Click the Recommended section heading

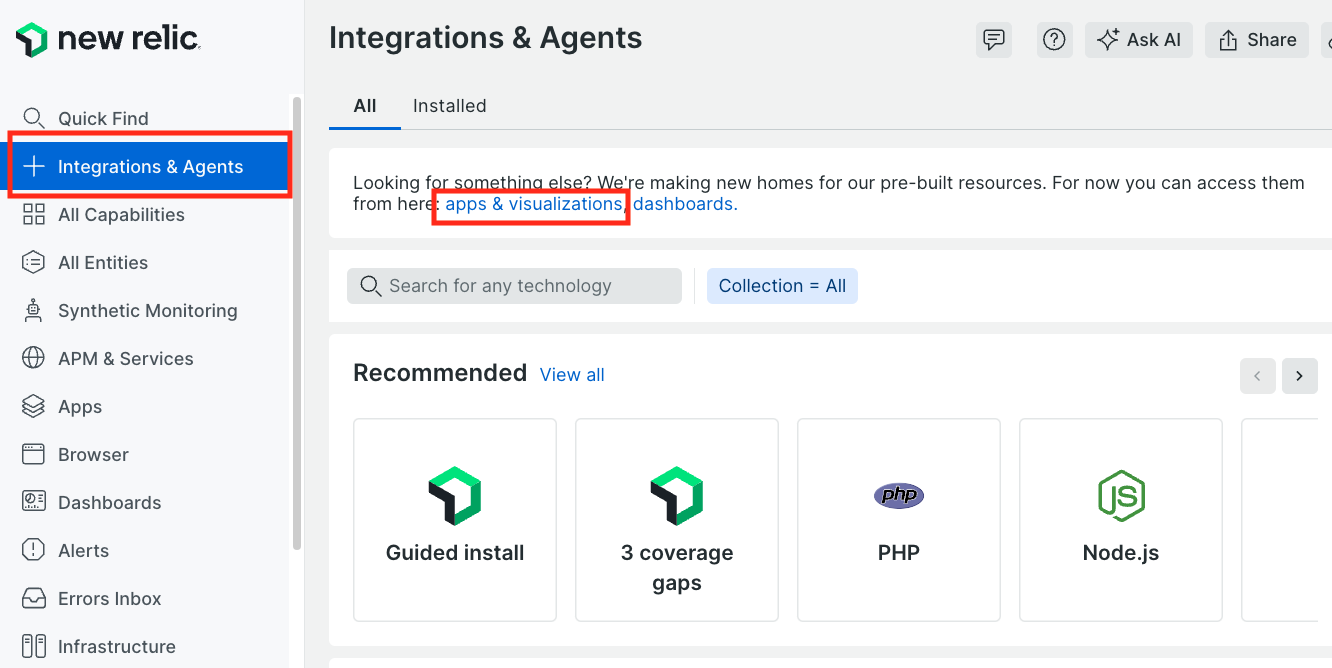click(x=440, y=373)
